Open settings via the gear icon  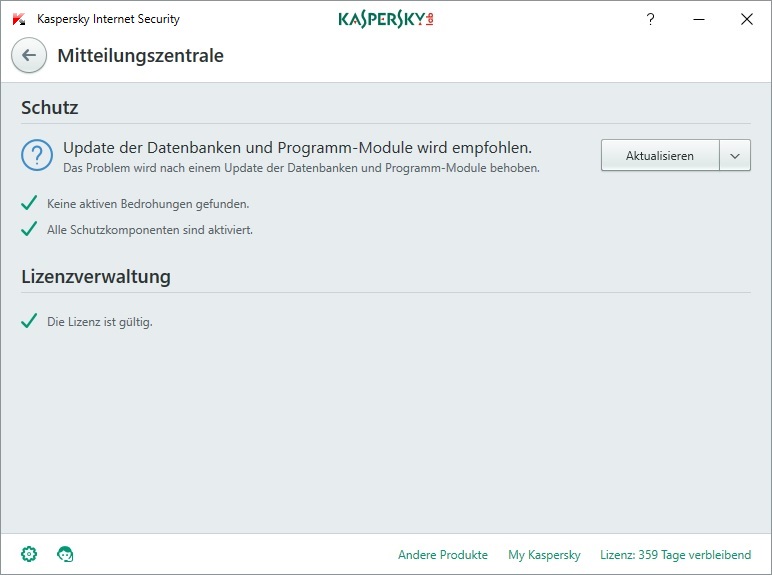29,554
